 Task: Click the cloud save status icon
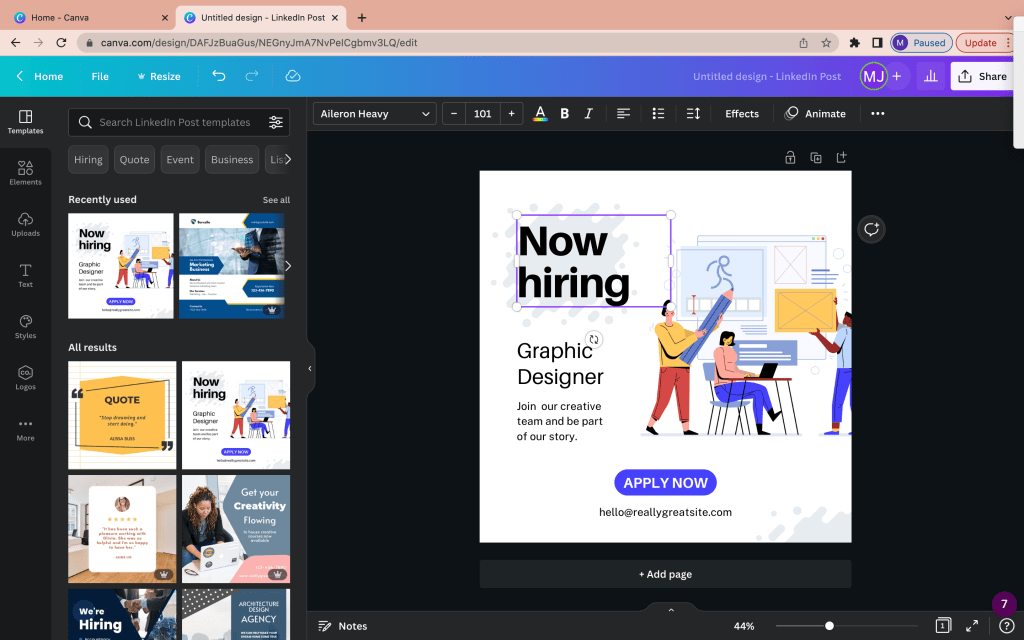(293, 76)
